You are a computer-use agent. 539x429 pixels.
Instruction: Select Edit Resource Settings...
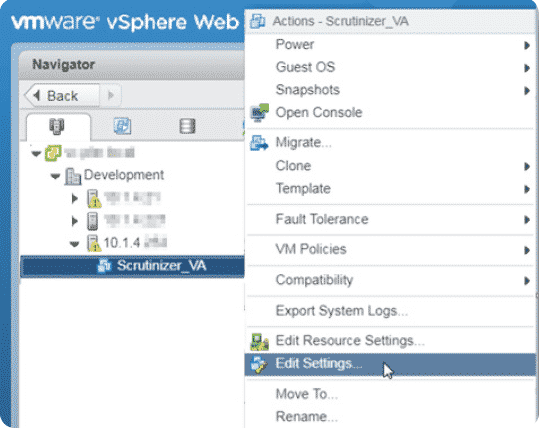coord(390,341)
